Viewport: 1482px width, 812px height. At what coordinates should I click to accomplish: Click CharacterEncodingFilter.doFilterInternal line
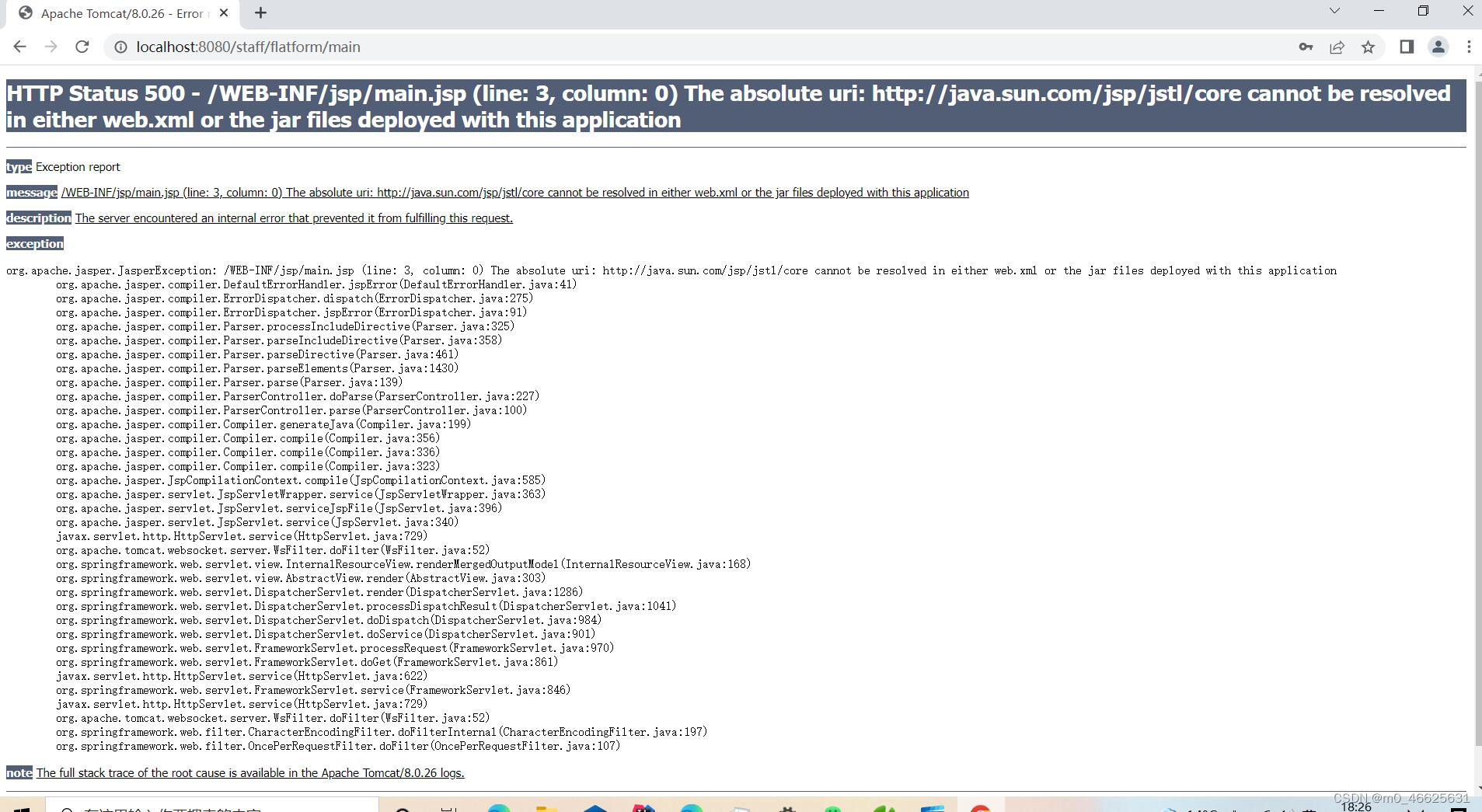(x=382, y=732)
